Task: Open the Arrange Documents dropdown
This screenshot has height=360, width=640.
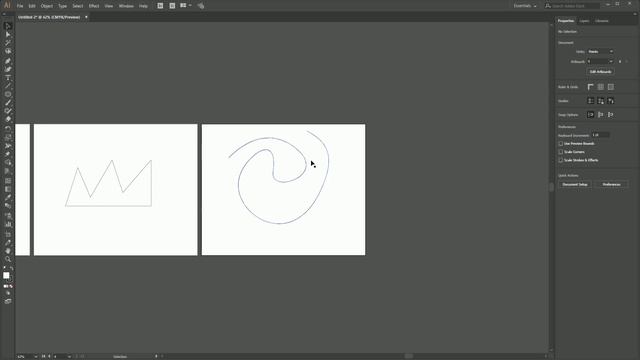Action: [185, 6]
